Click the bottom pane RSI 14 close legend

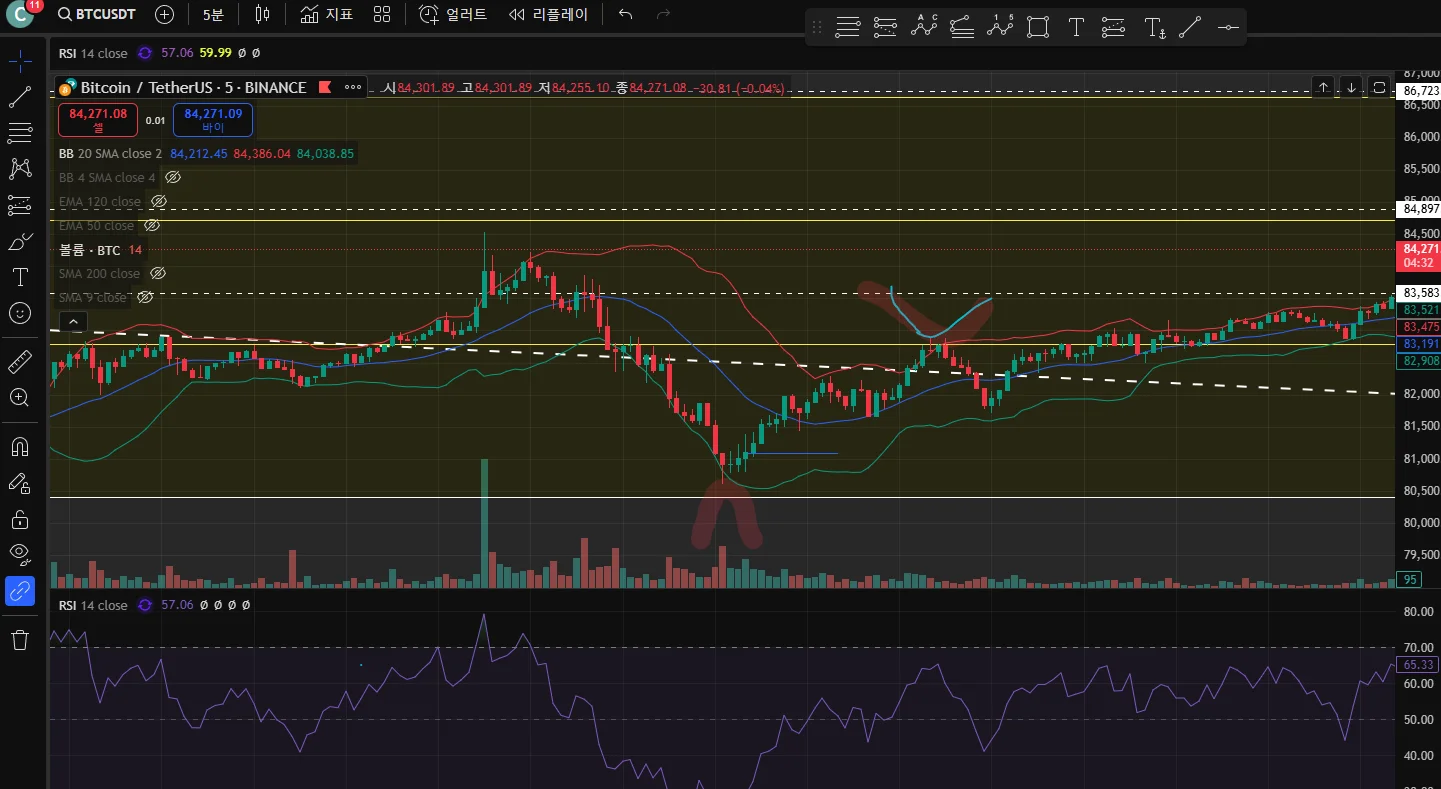[x=93, y=605]
